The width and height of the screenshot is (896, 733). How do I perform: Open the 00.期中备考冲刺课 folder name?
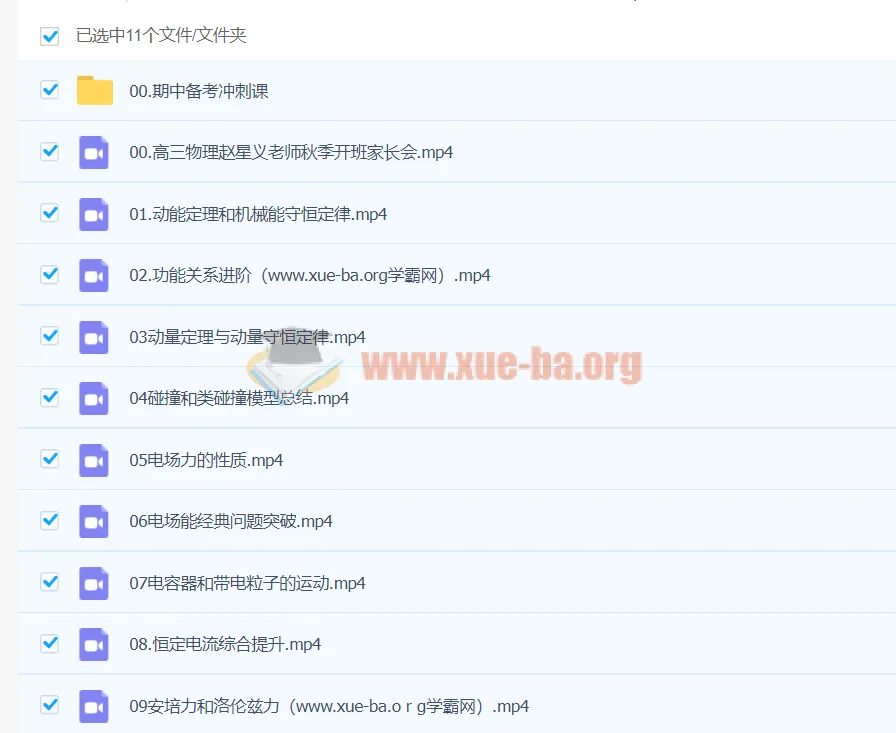point(199,91)
